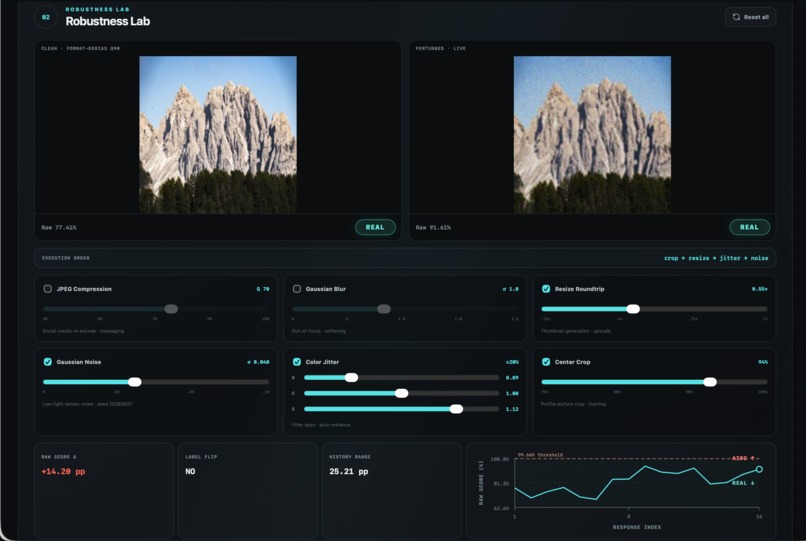Click the Color Jitter brightness slider handle
806x541 pixels.
pos(352,378)
